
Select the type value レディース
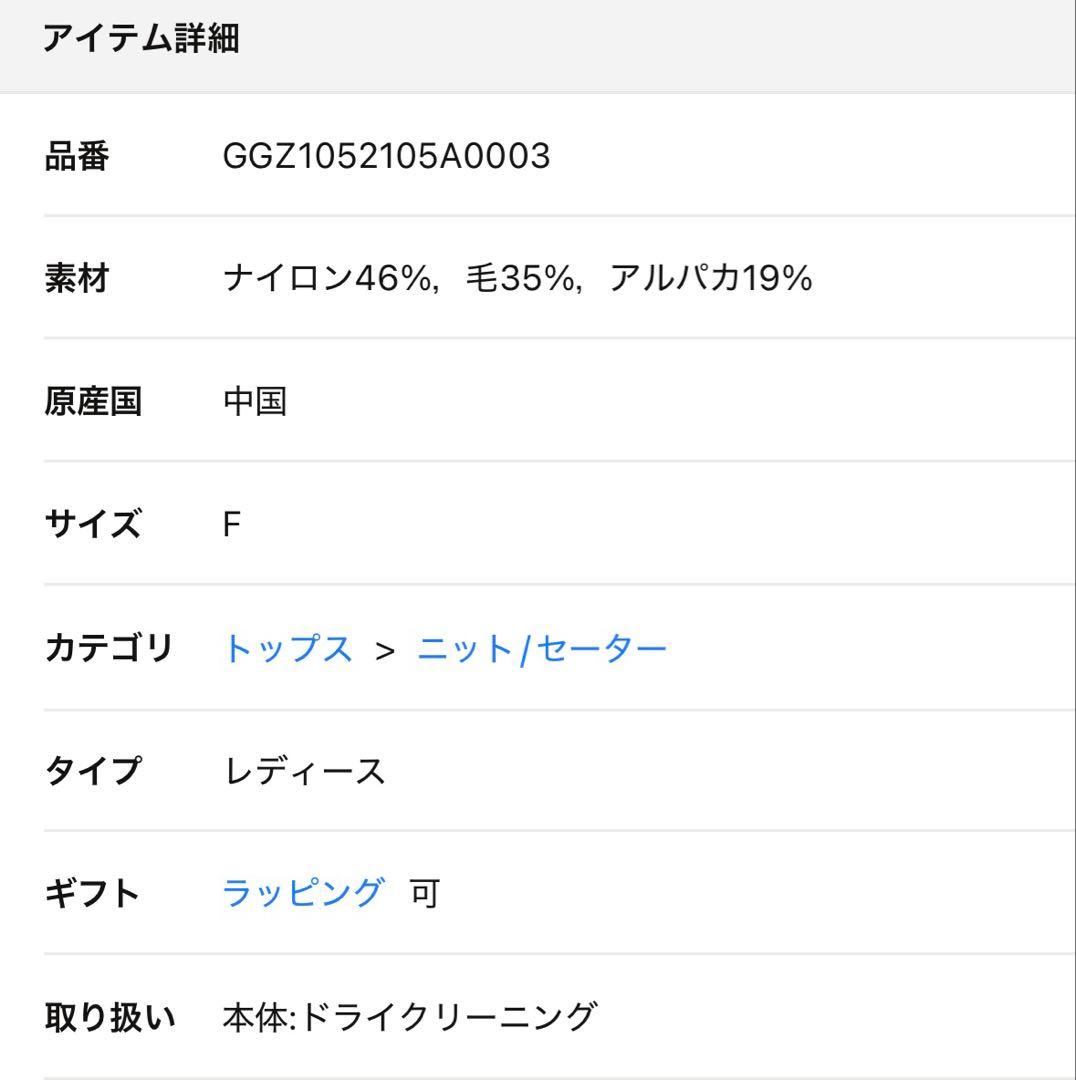pyautogui.click(x=304, y=771)
